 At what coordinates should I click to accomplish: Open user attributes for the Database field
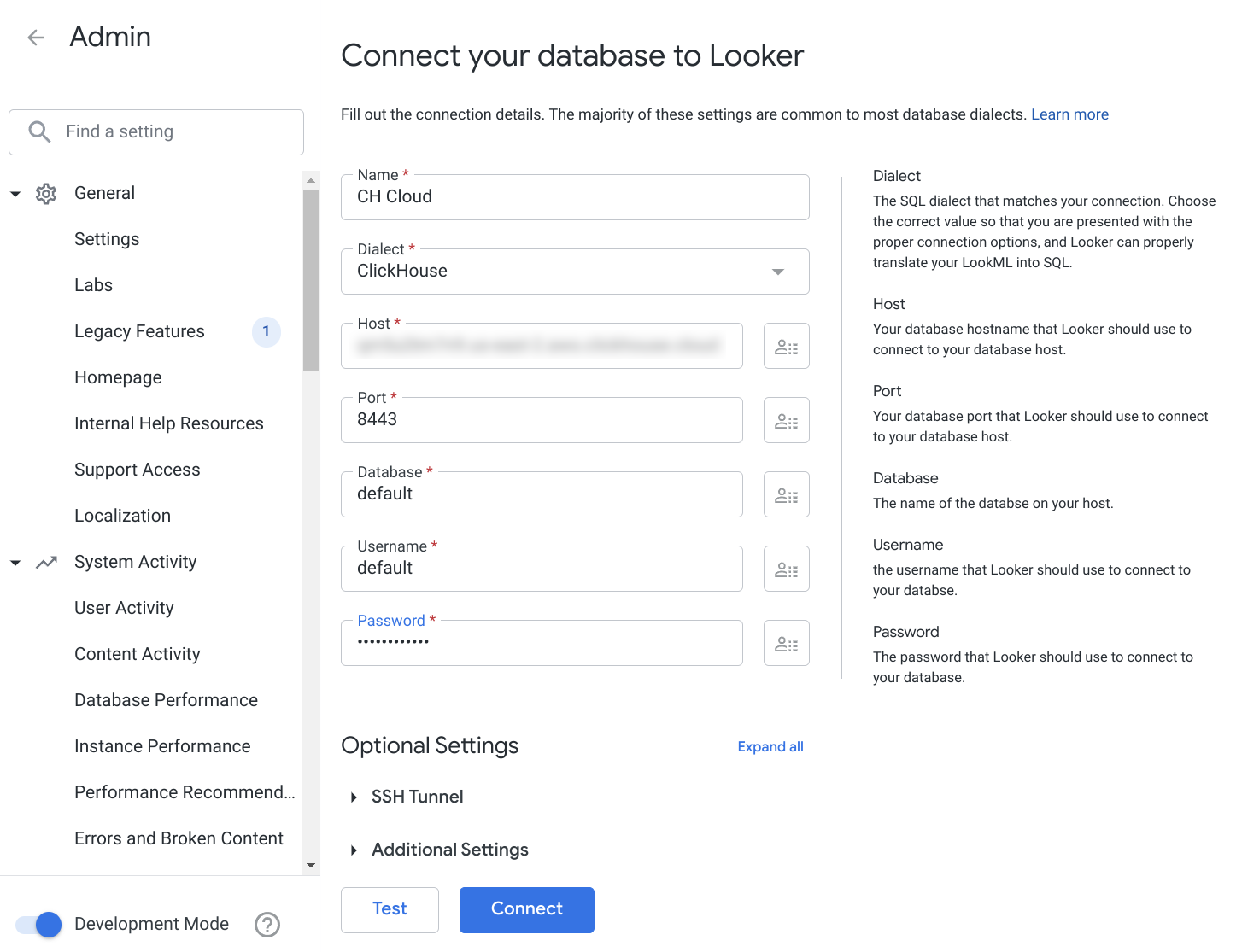786,494
